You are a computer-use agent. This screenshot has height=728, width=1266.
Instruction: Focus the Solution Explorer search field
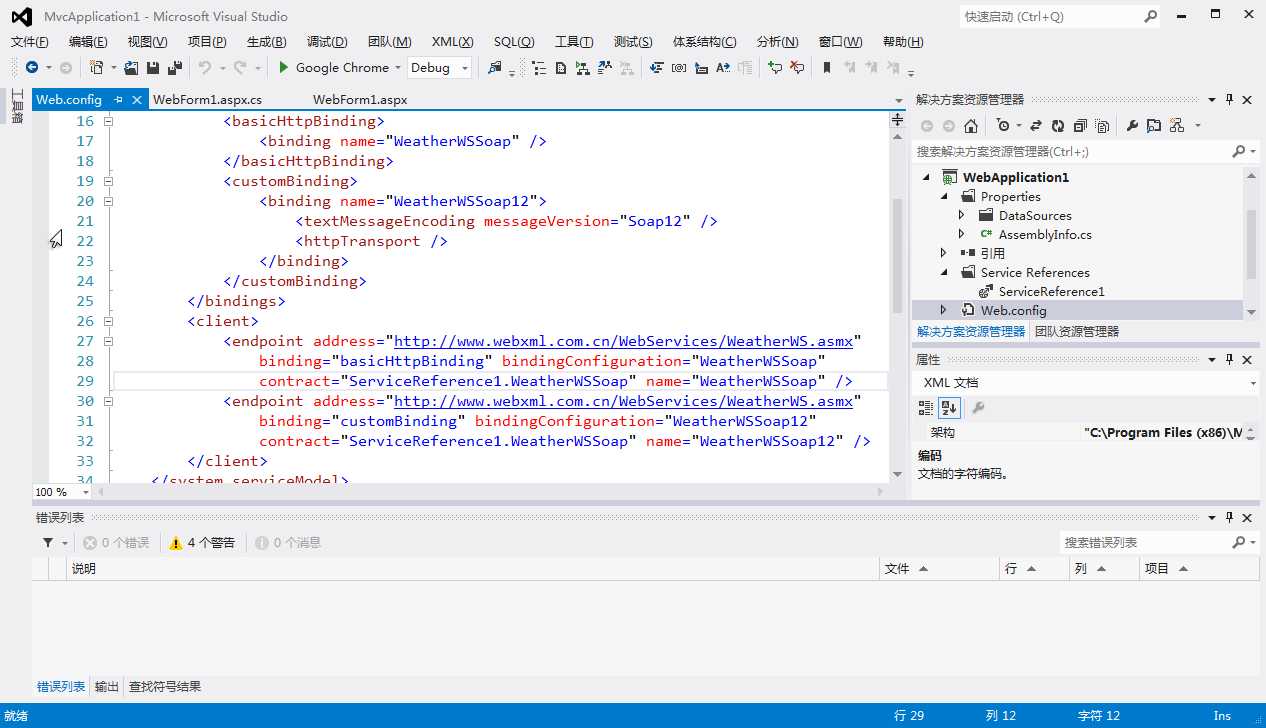pyautogui.click(x=1070, y=151)
